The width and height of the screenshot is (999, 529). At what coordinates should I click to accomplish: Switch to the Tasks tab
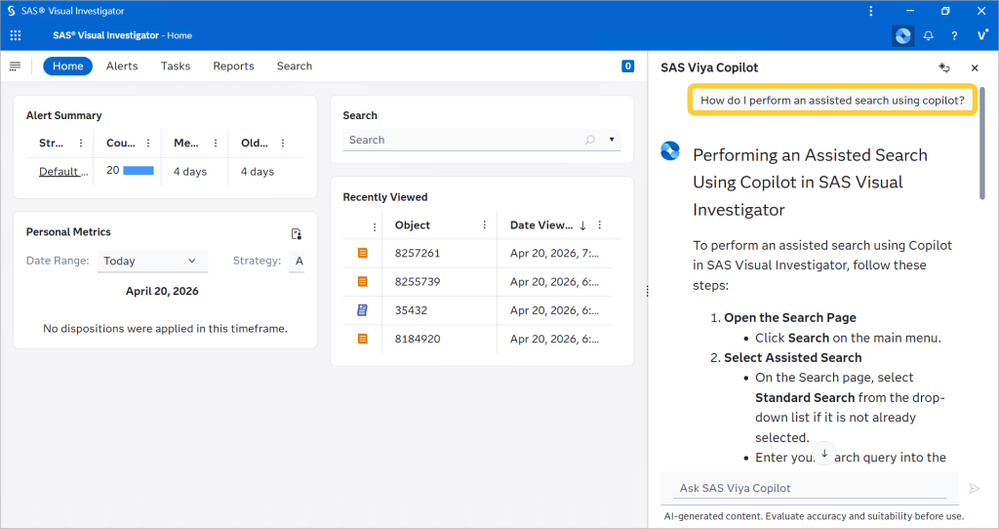175,66
